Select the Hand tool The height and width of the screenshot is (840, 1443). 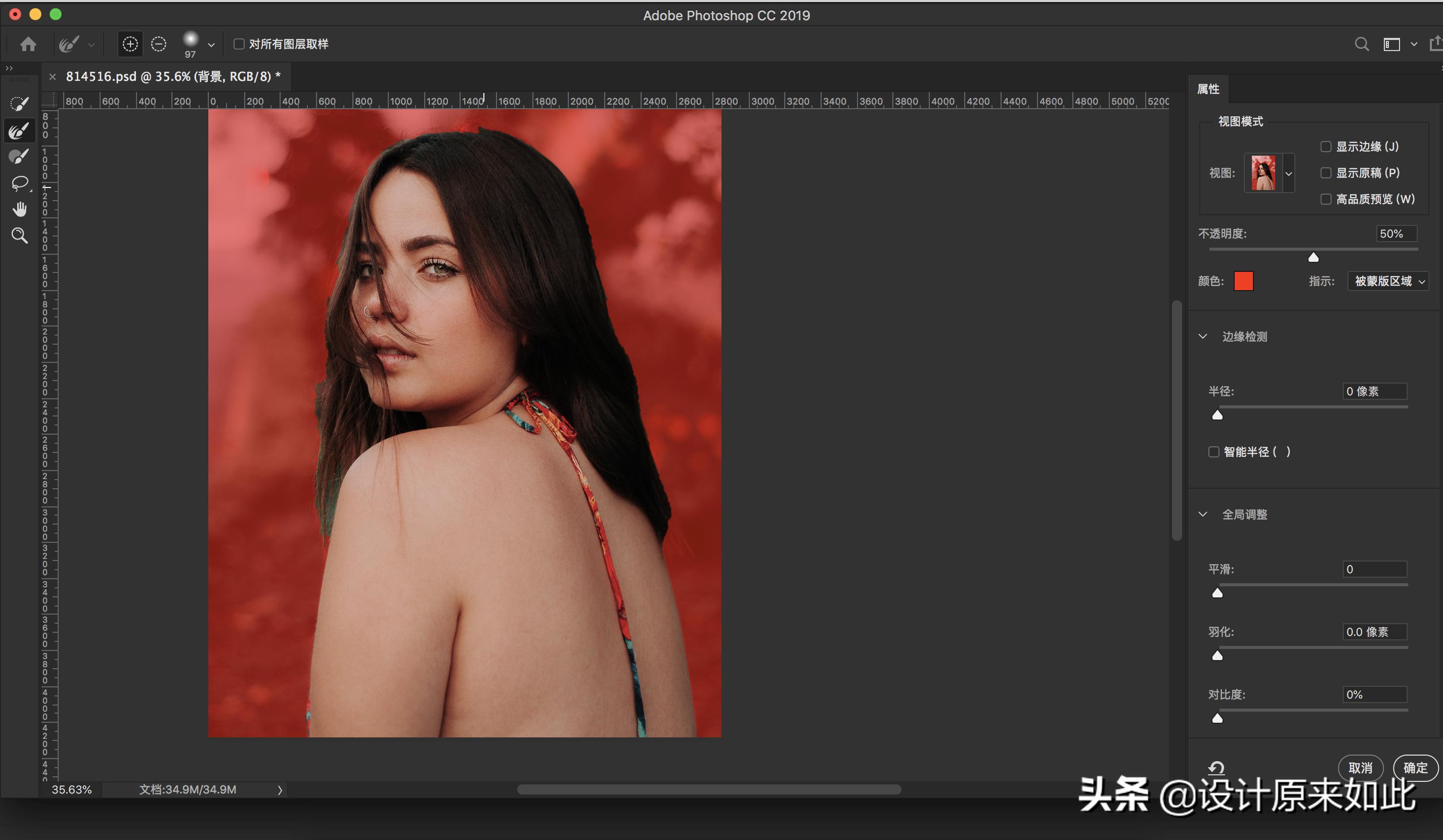19,210
